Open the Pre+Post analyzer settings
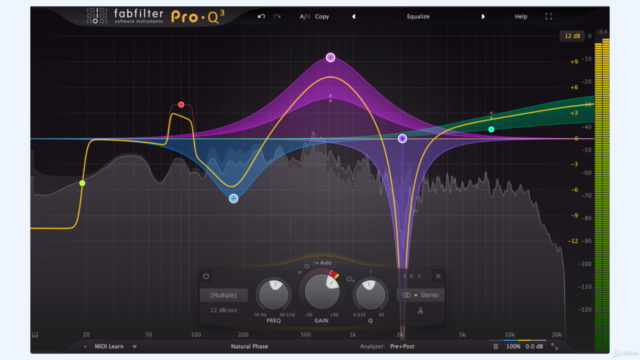This screenshot has width=640, height=360. click(402, 347)
